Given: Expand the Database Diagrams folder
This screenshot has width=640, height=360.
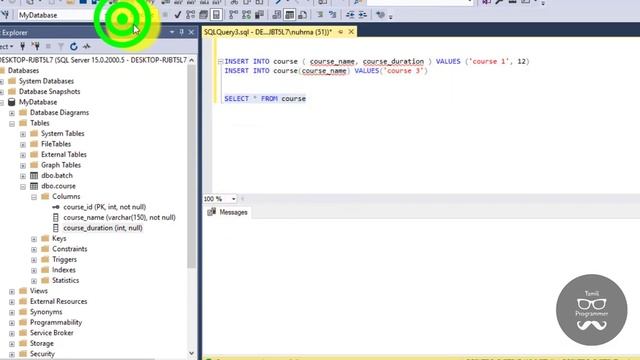Looking at the screenshot, I should click(x=12, y=113).
